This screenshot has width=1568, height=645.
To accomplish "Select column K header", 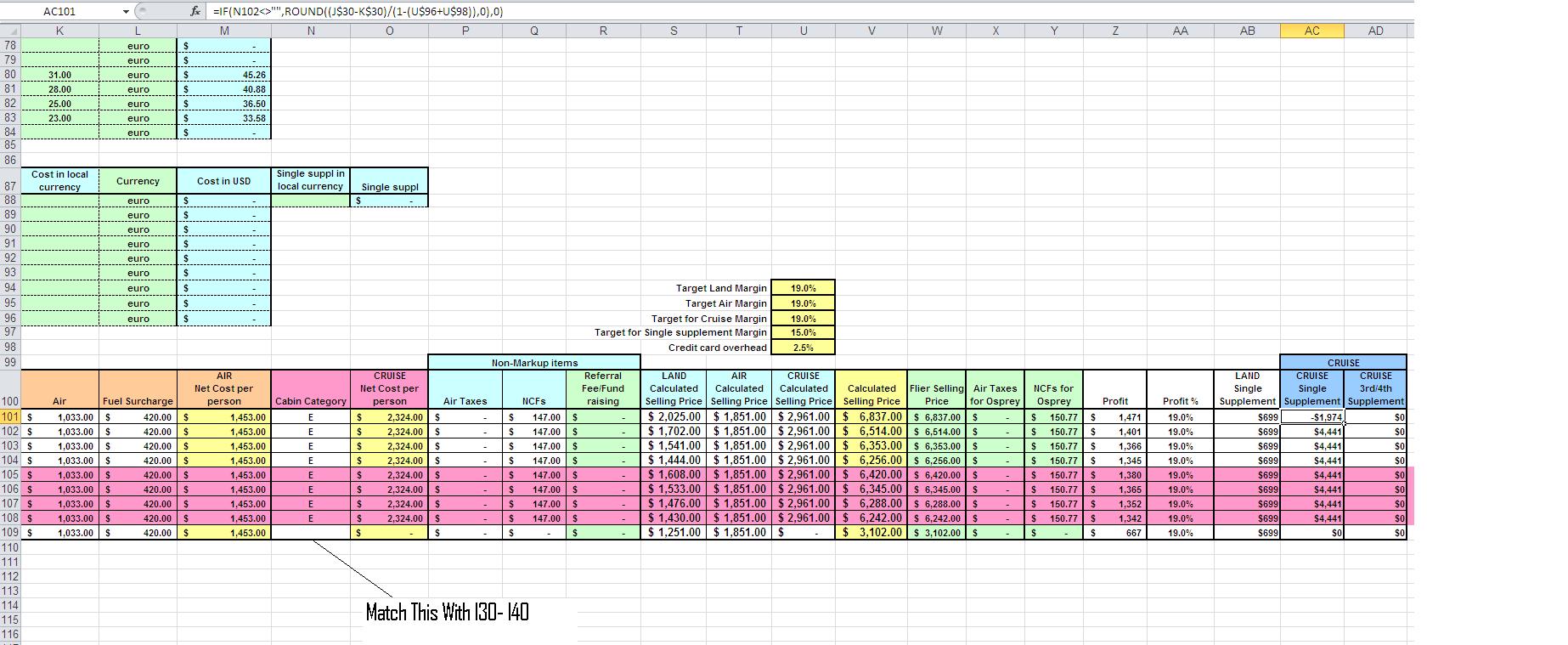I will point(59,31).
